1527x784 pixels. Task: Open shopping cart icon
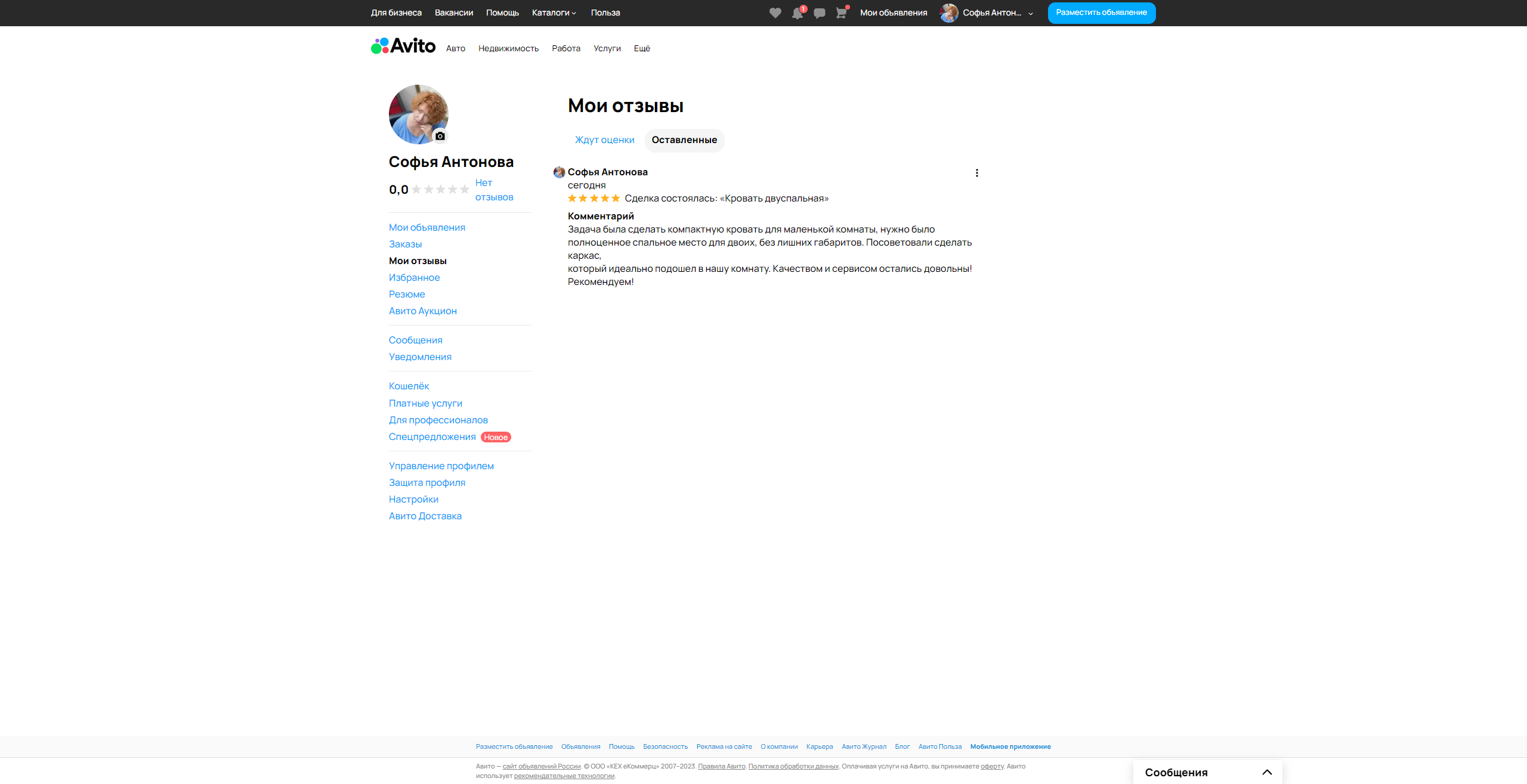tap(841, 13)
